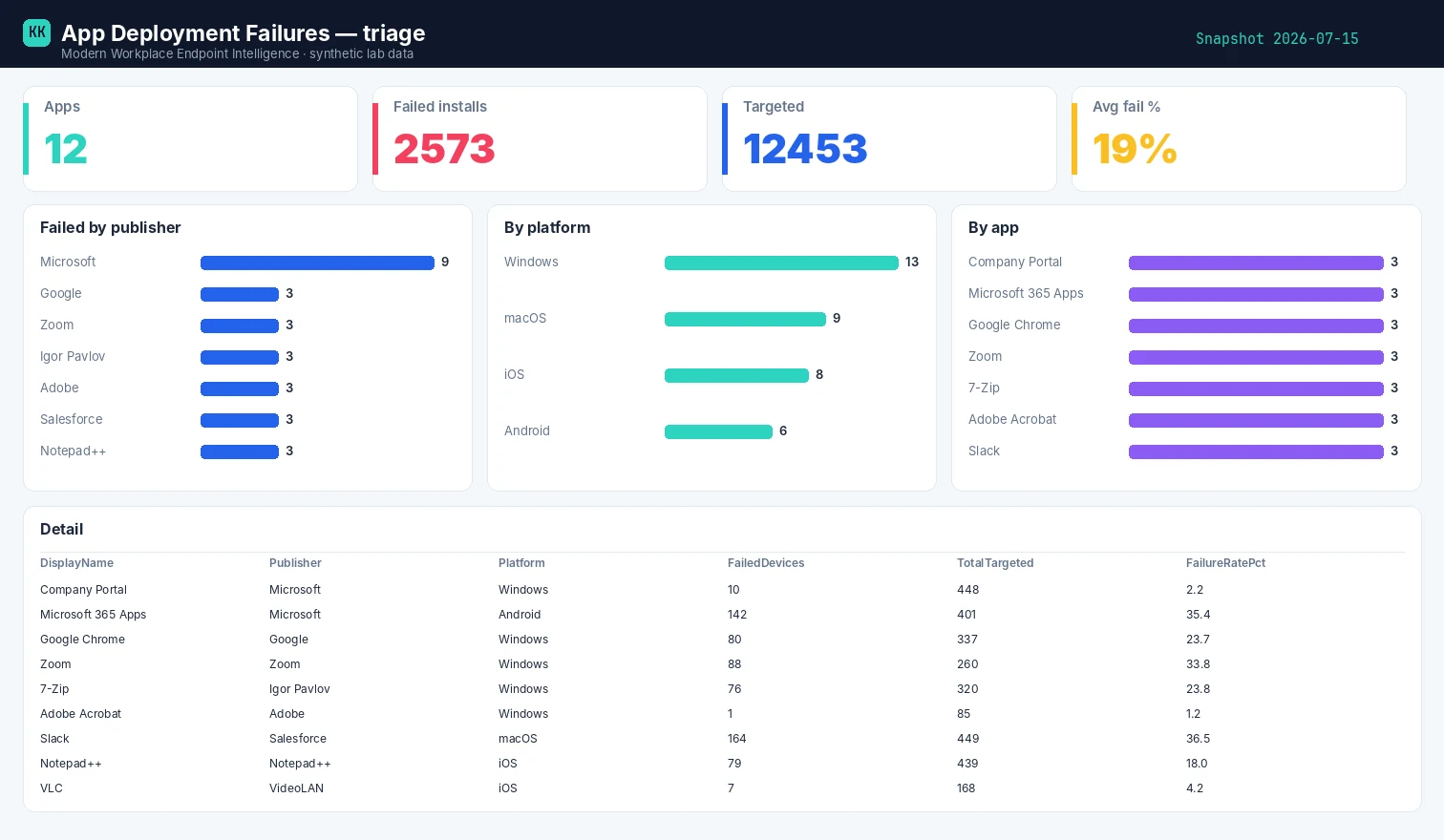Viewport: 1444px width, 840px height.
Task: Click the VideoLAN publisher cell
Action: click(x=296, y=788)
